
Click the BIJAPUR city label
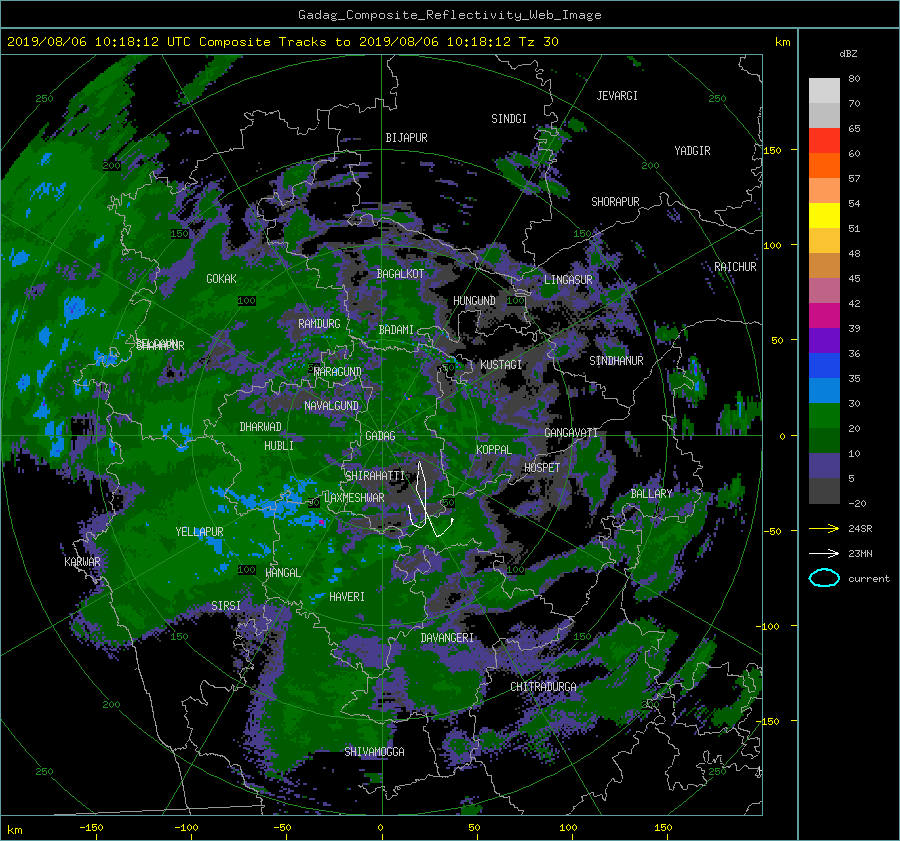[x=406, y=138]
